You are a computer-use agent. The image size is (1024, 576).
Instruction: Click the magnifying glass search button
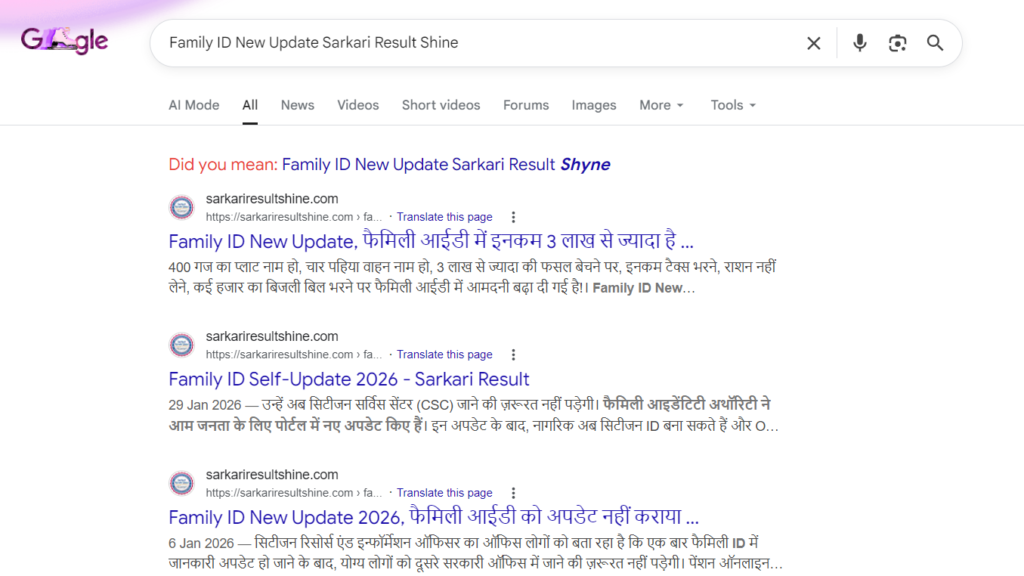tap(935, 43)
